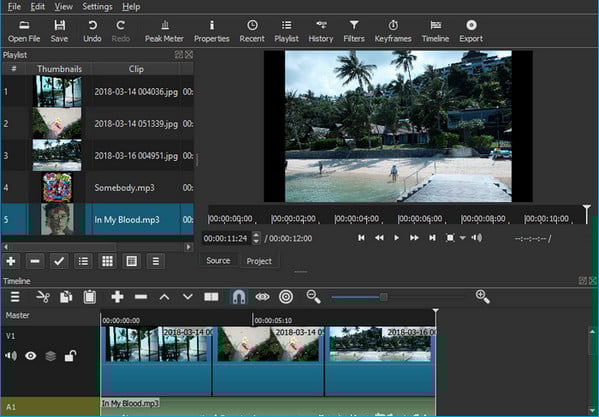Split clip at playhead
This screenshot has width=599, height=417.
pos(211,297)
